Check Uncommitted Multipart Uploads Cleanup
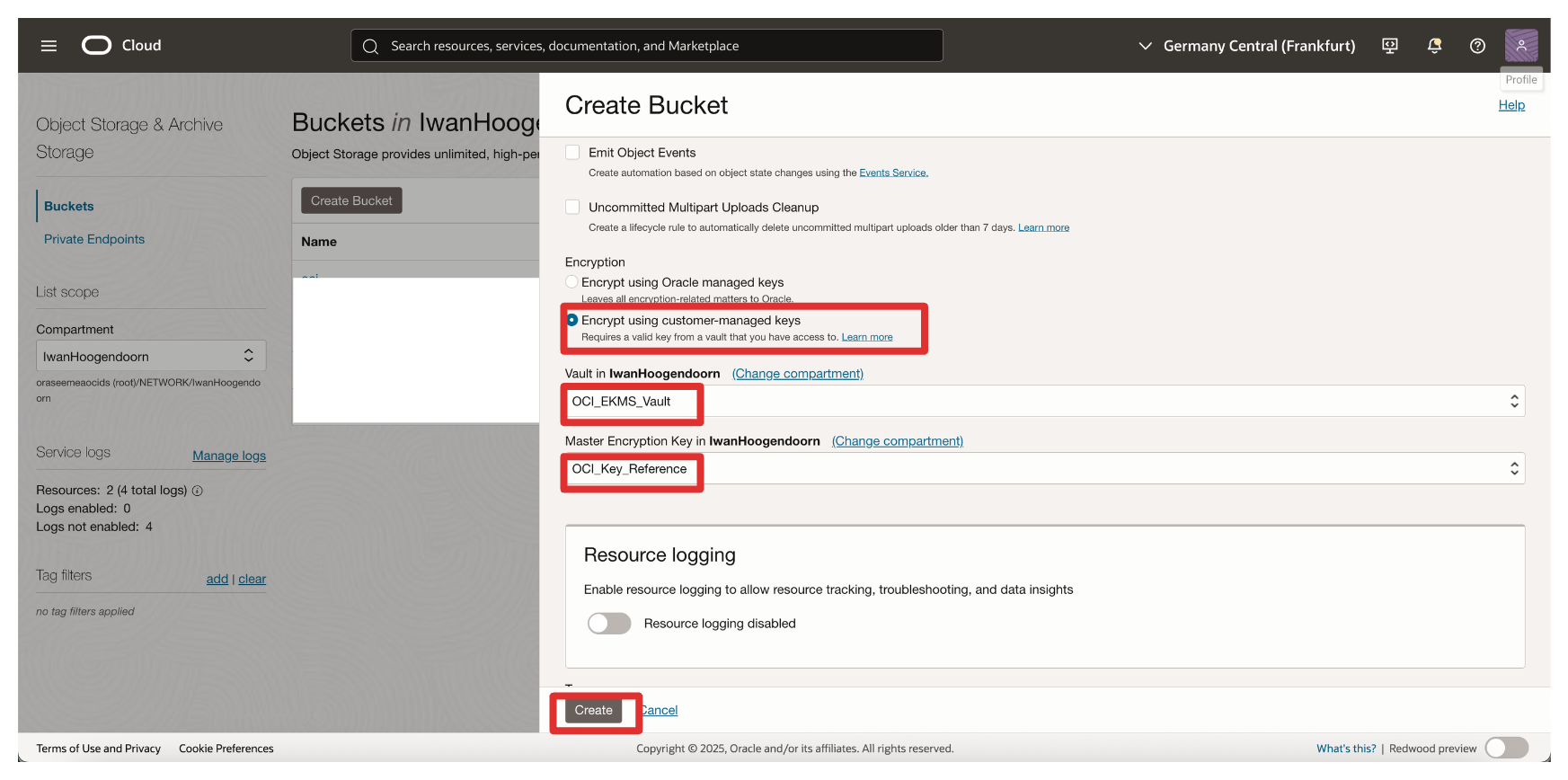 pos(572,208)
